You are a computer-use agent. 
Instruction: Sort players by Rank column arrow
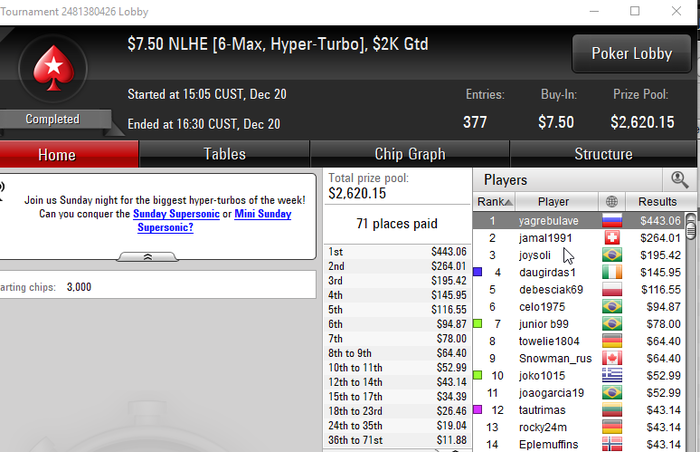(494, 201)
